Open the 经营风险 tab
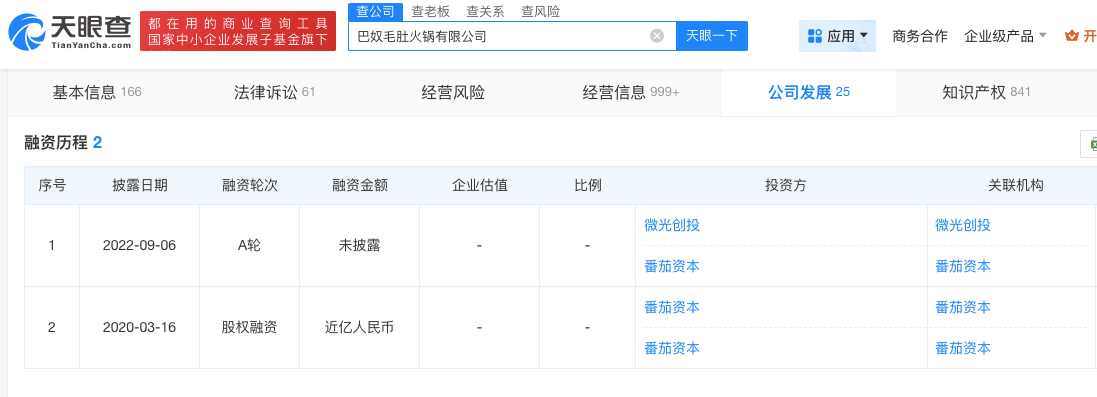Image resolution: width=1097 pixels, height=397 pixels. click(453, 92)
